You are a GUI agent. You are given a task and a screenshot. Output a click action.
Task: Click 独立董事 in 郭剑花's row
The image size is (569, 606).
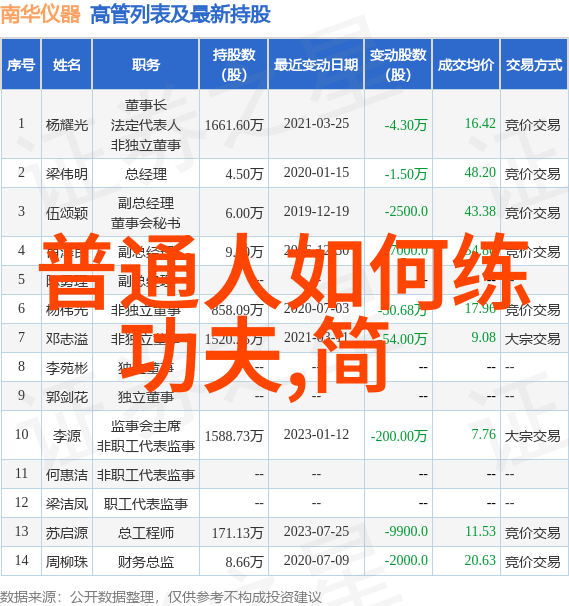click(x=146, y=397)
